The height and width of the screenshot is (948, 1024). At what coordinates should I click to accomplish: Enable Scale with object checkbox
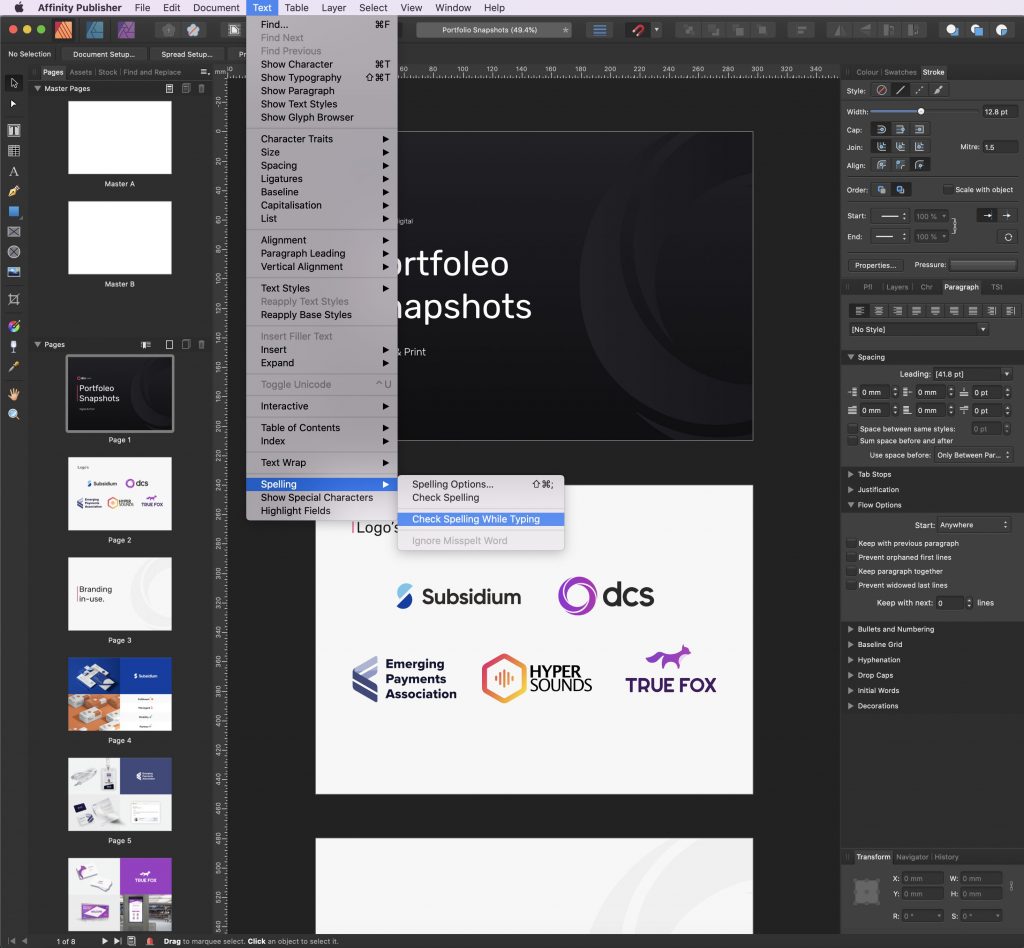point(948,190)
